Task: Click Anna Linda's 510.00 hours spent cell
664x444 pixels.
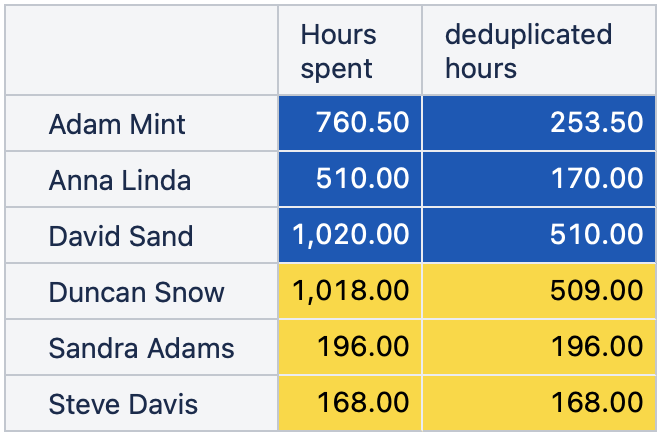Action: [350, 179]
